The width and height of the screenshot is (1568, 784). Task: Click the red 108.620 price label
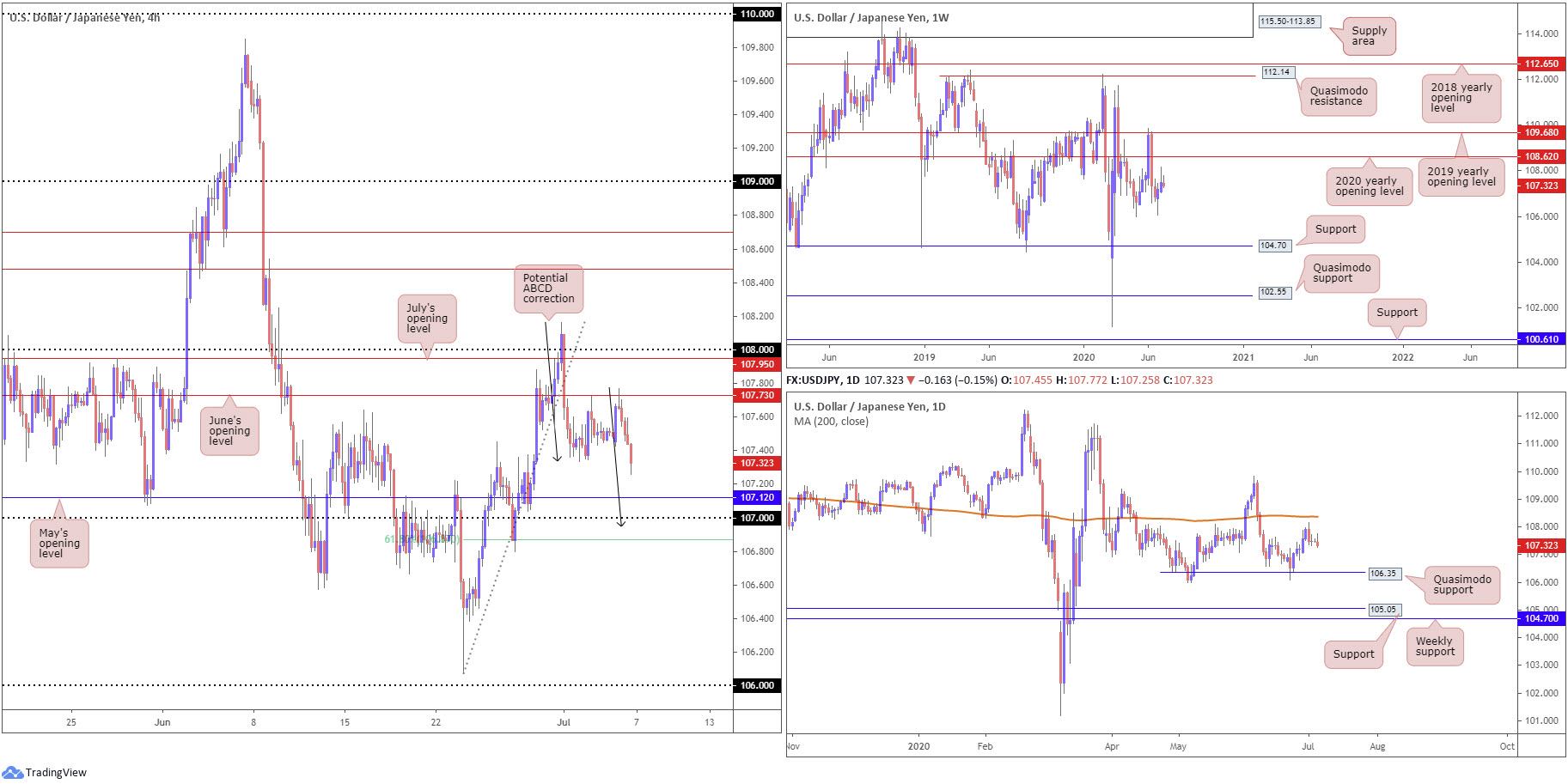click(x=1541, y=156)
